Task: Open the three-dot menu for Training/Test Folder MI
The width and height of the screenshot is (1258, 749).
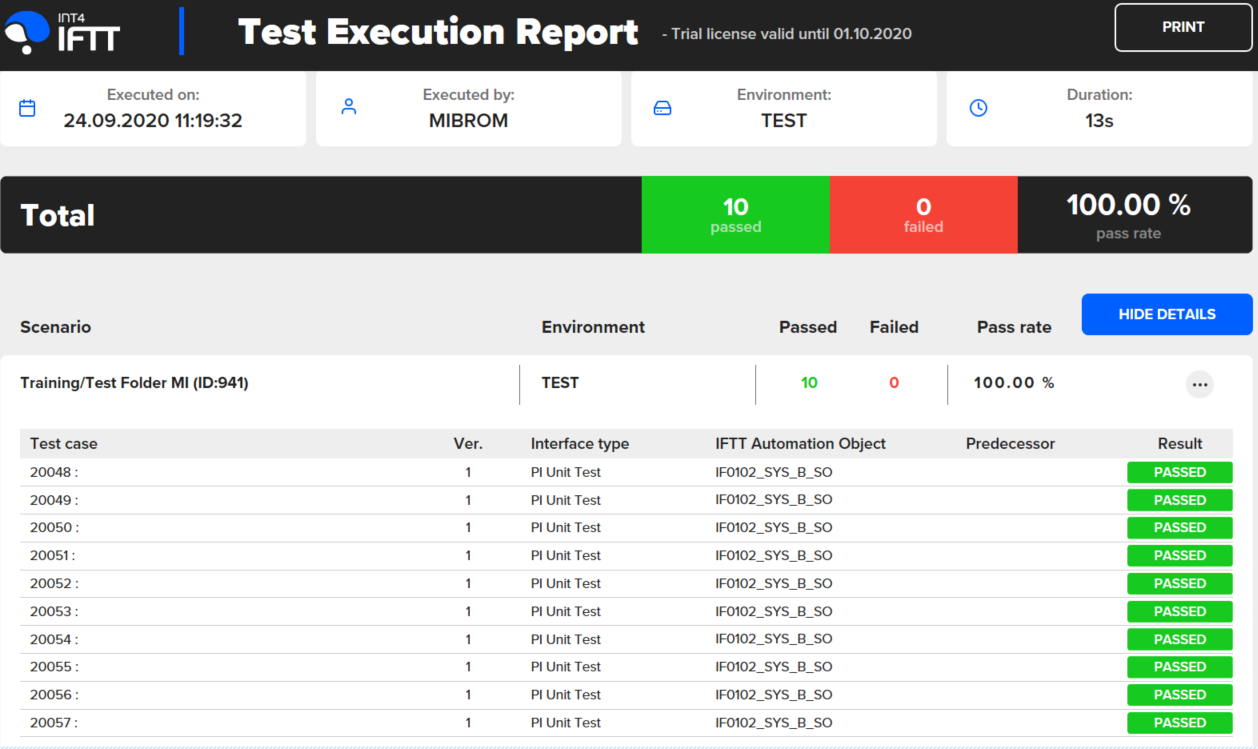Action: click(x=1199, y=384)
